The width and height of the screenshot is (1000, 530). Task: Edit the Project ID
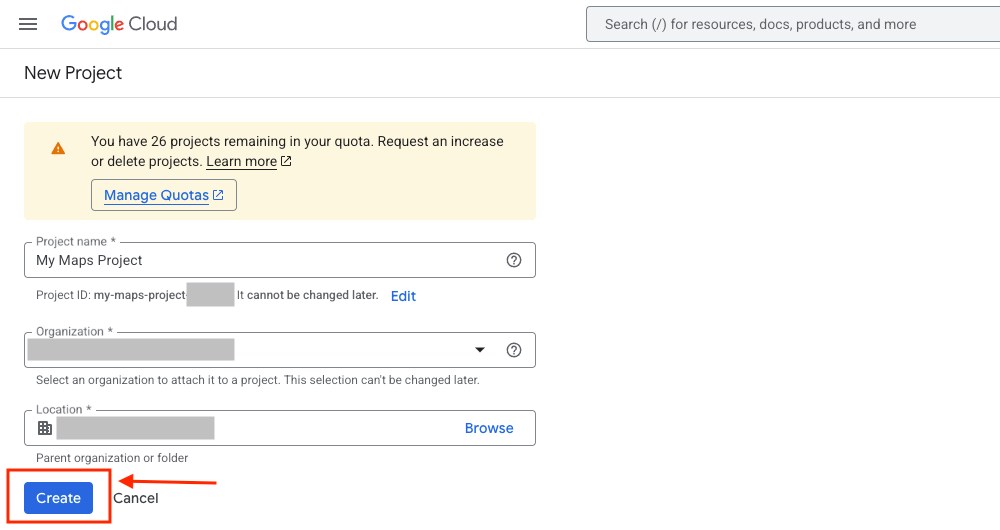point(403,296)
